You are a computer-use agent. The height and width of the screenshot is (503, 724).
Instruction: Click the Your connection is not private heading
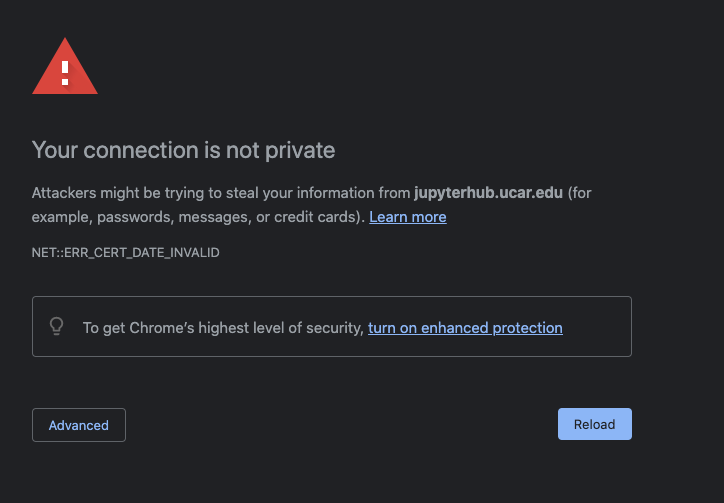(183, 150)
